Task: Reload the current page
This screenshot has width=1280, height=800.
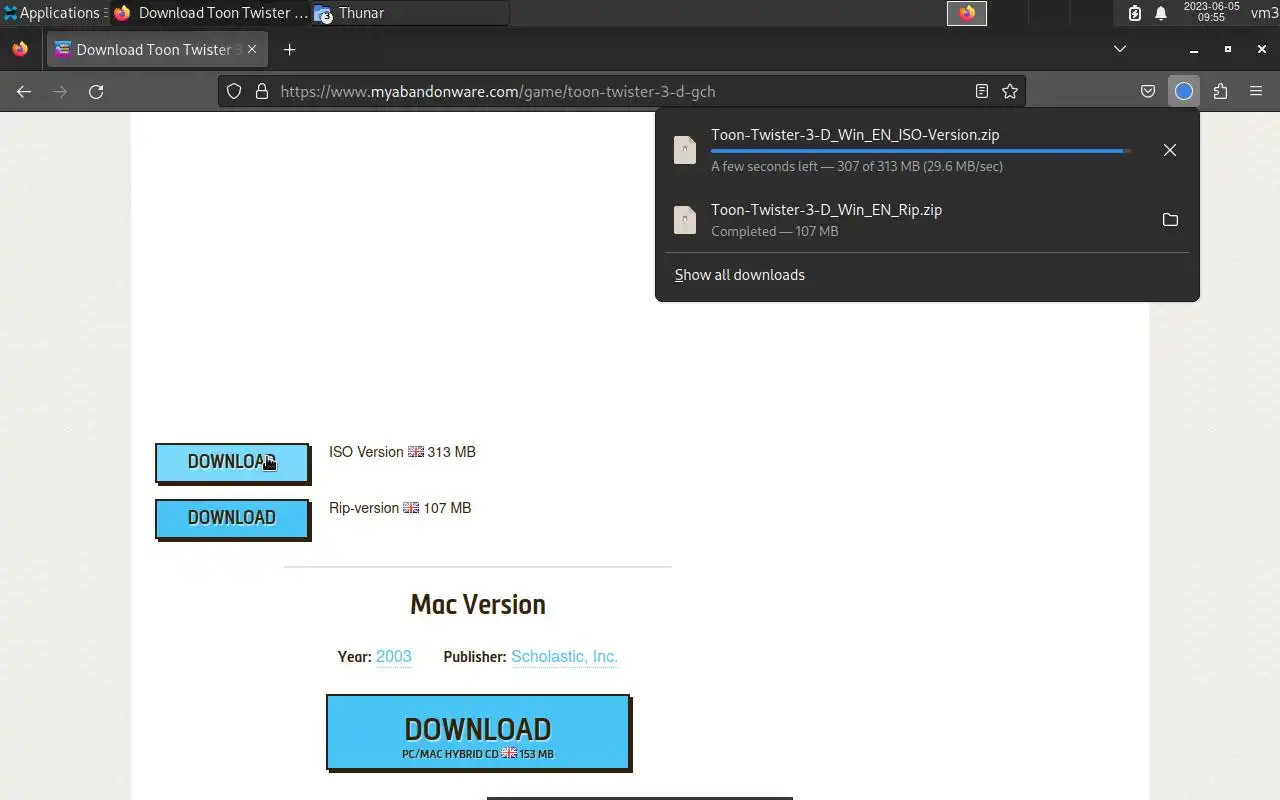Action: point(96,91)
